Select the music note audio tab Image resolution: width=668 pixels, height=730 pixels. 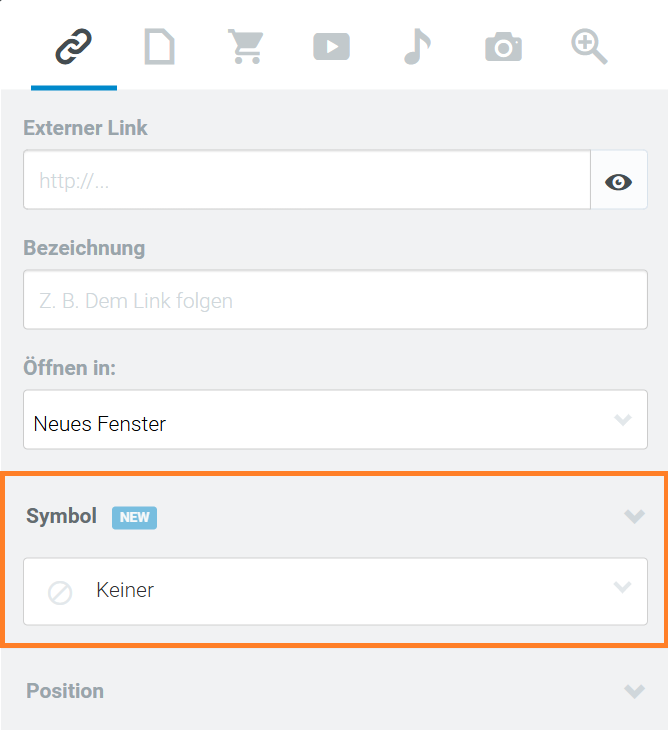coord(418,47)
